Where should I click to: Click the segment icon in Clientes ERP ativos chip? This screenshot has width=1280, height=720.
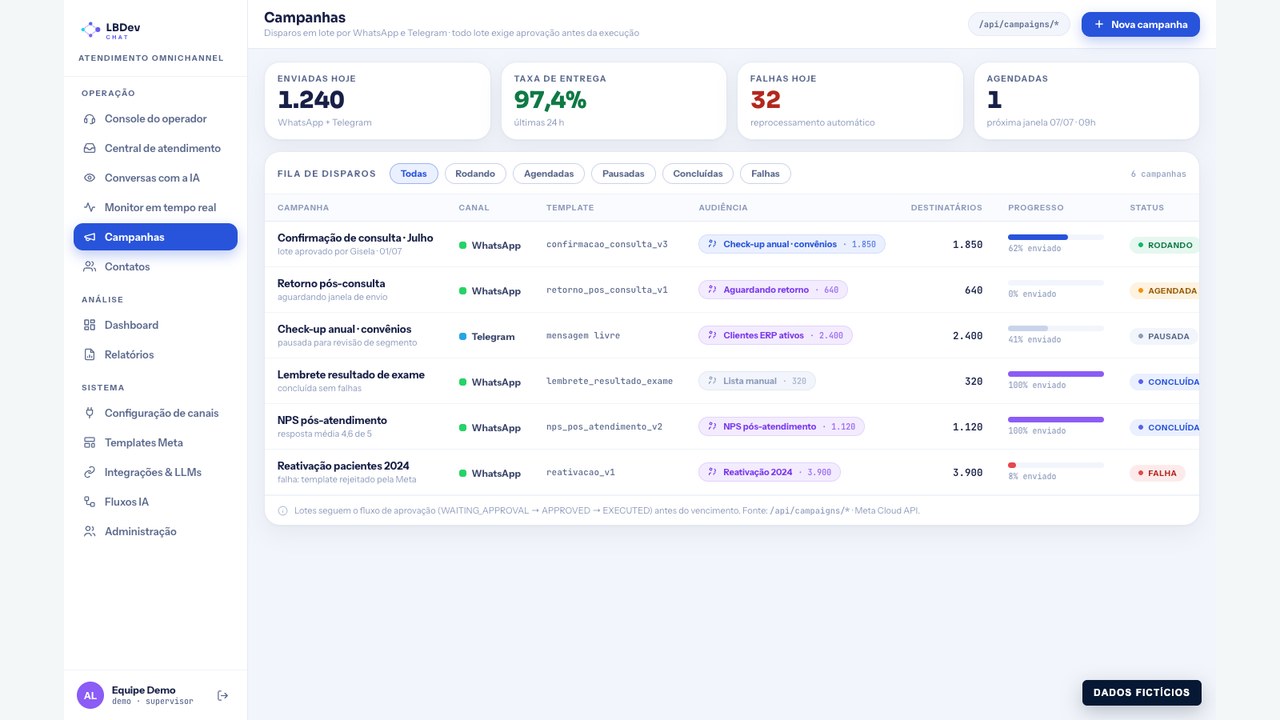click(x=713, y=335)
